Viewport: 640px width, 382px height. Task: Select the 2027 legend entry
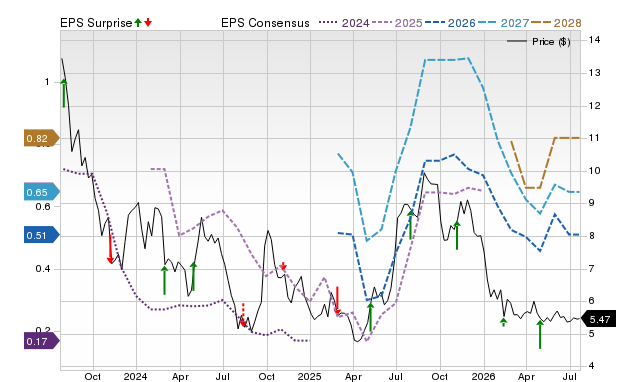pyautogui.click(x=503, y=23)
